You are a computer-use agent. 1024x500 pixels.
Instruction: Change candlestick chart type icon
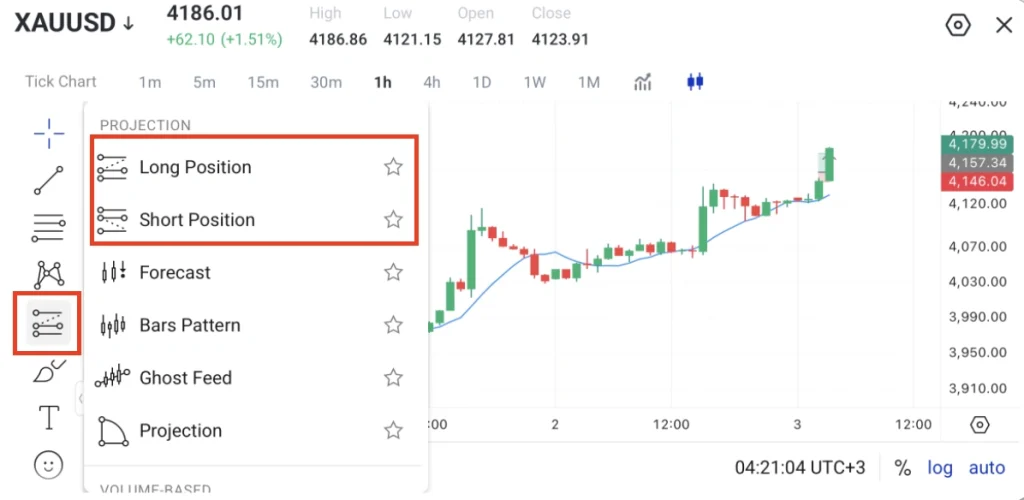(695, 82)
